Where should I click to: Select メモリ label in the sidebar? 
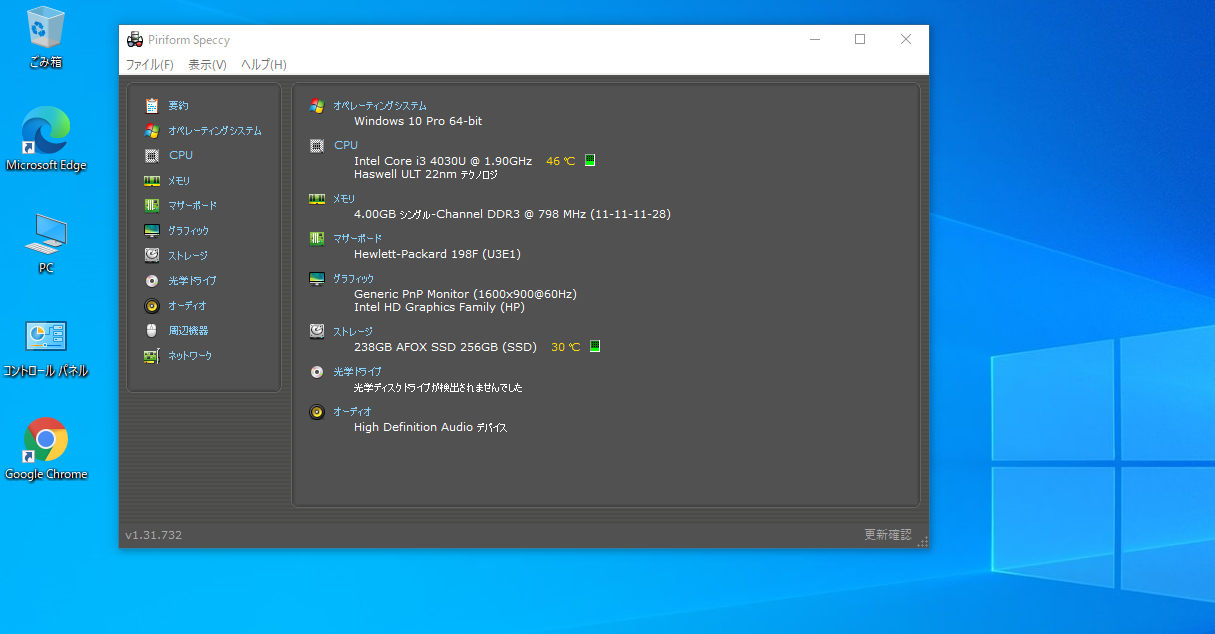pyautogui.click(x=179, y=180)
